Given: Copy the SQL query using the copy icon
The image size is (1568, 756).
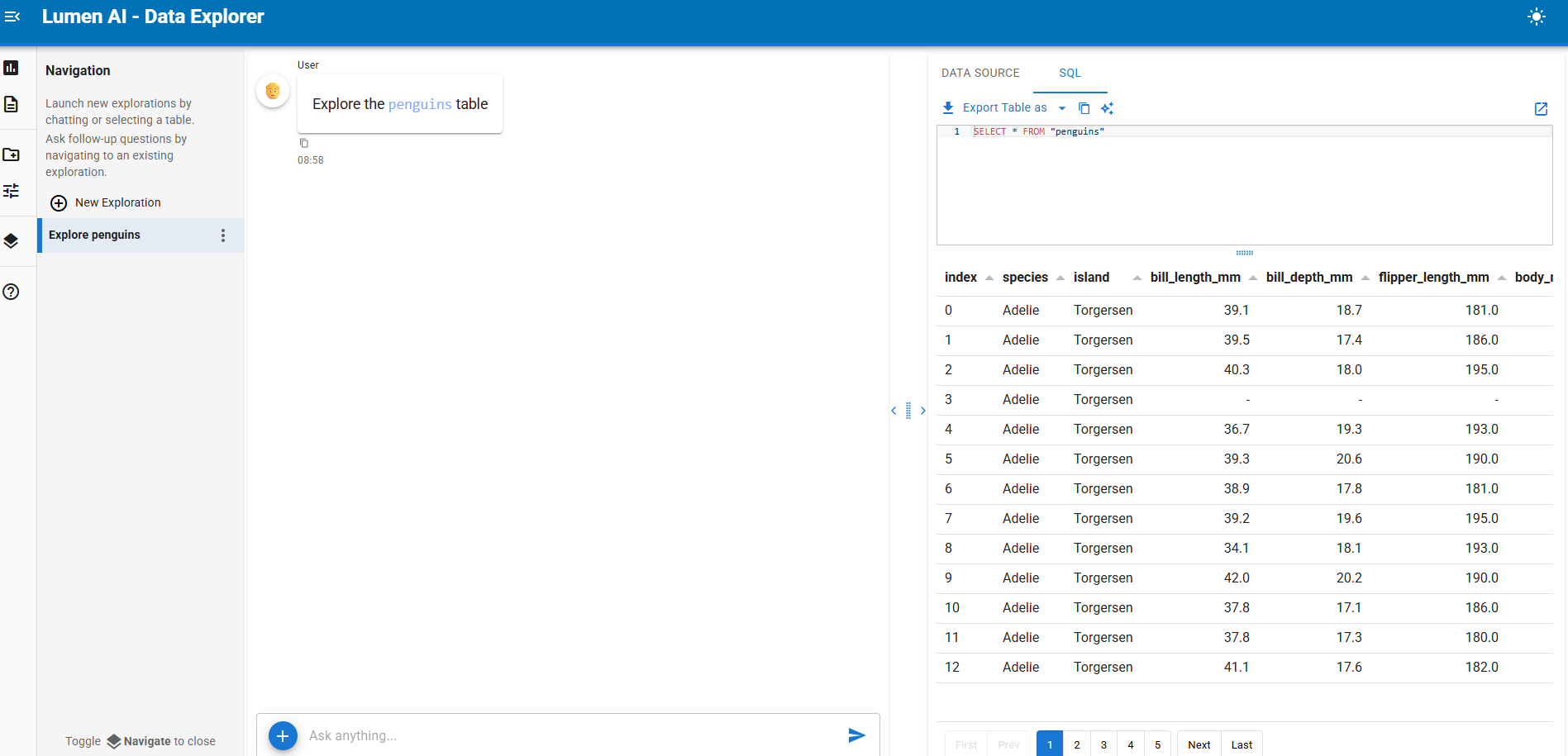Looking at the screenshot, I should [1084, 108].
